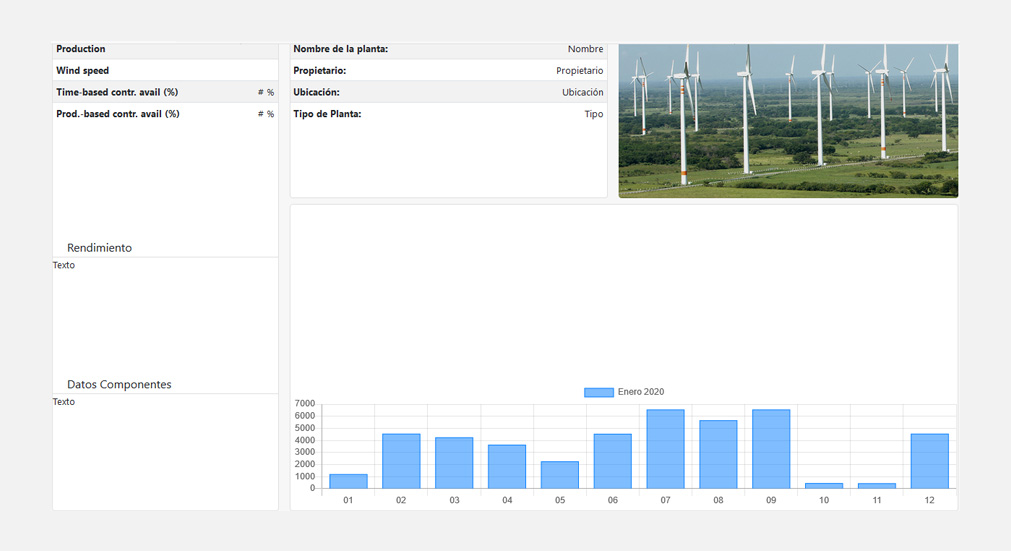
Task: Click the wind turbine farm photo
Action: 788,120
